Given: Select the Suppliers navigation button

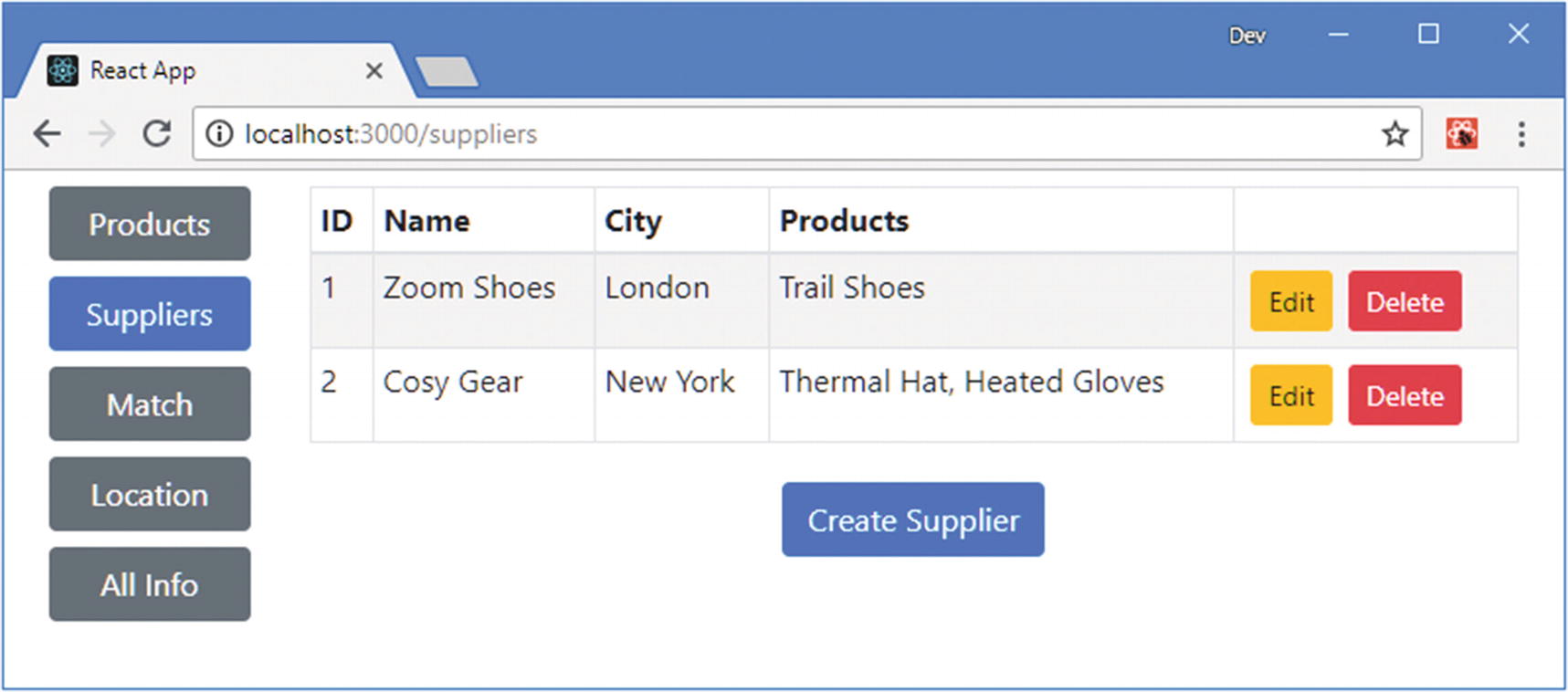Looking at the screenshot, I should pos(150,314).
